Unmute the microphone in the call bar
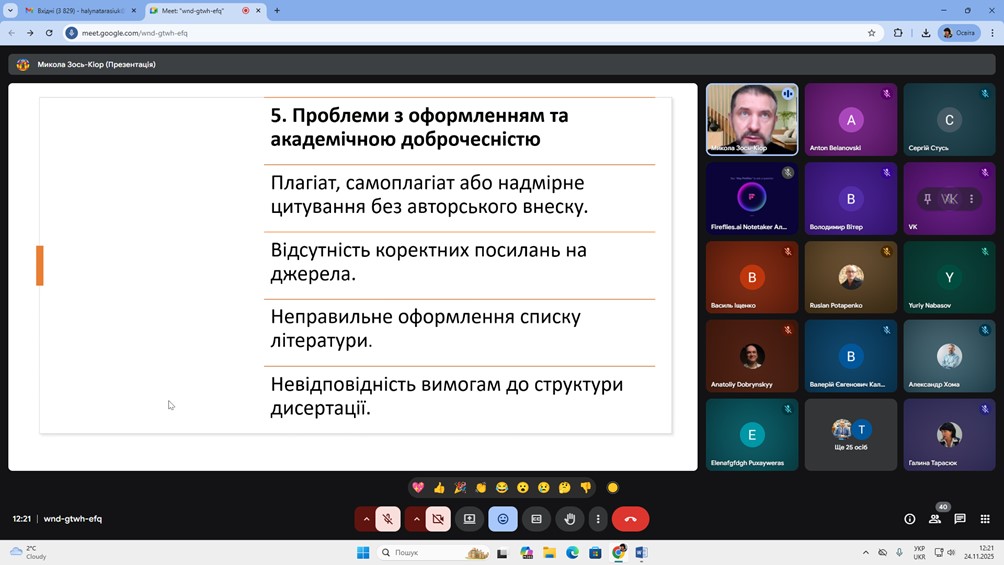Screen dimensions: 1004x565 388,519
